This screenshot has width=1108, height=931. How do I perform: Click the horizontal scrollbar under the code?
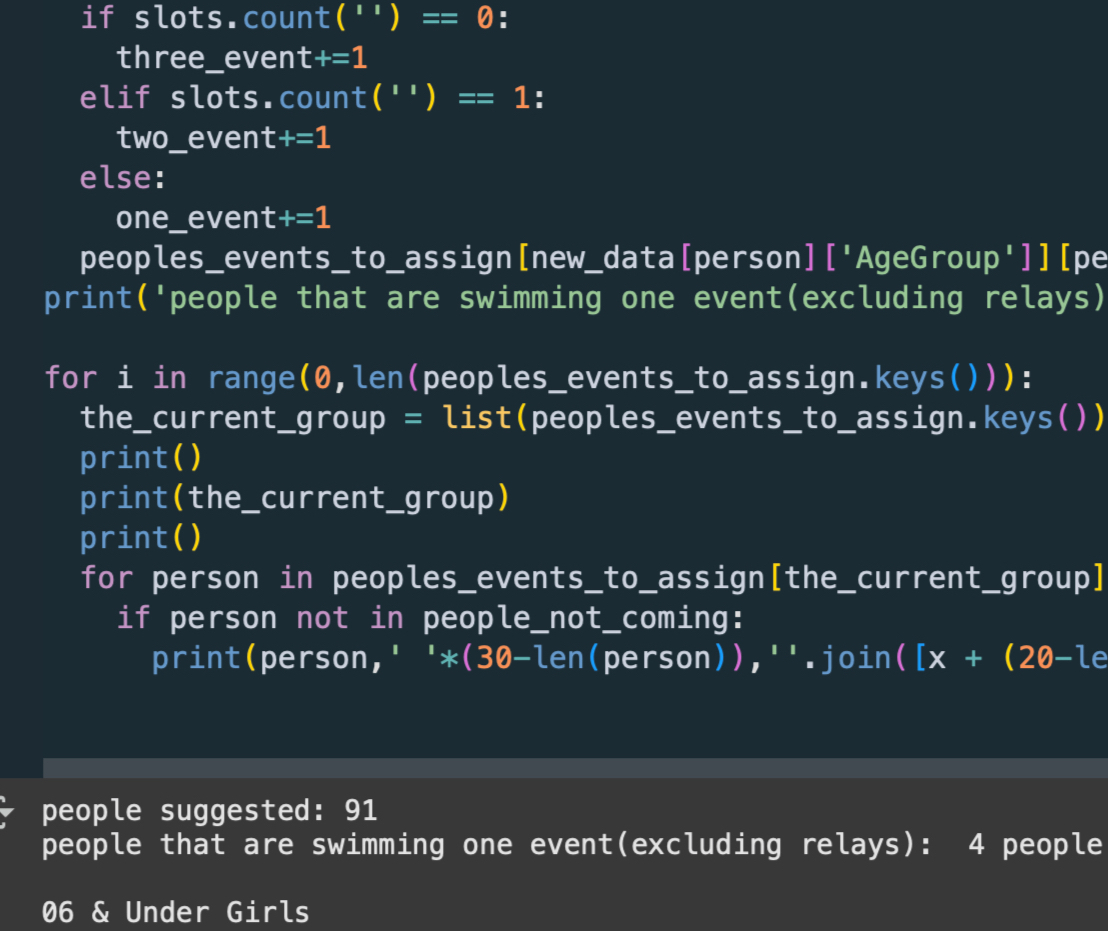[x=575, y=767]
